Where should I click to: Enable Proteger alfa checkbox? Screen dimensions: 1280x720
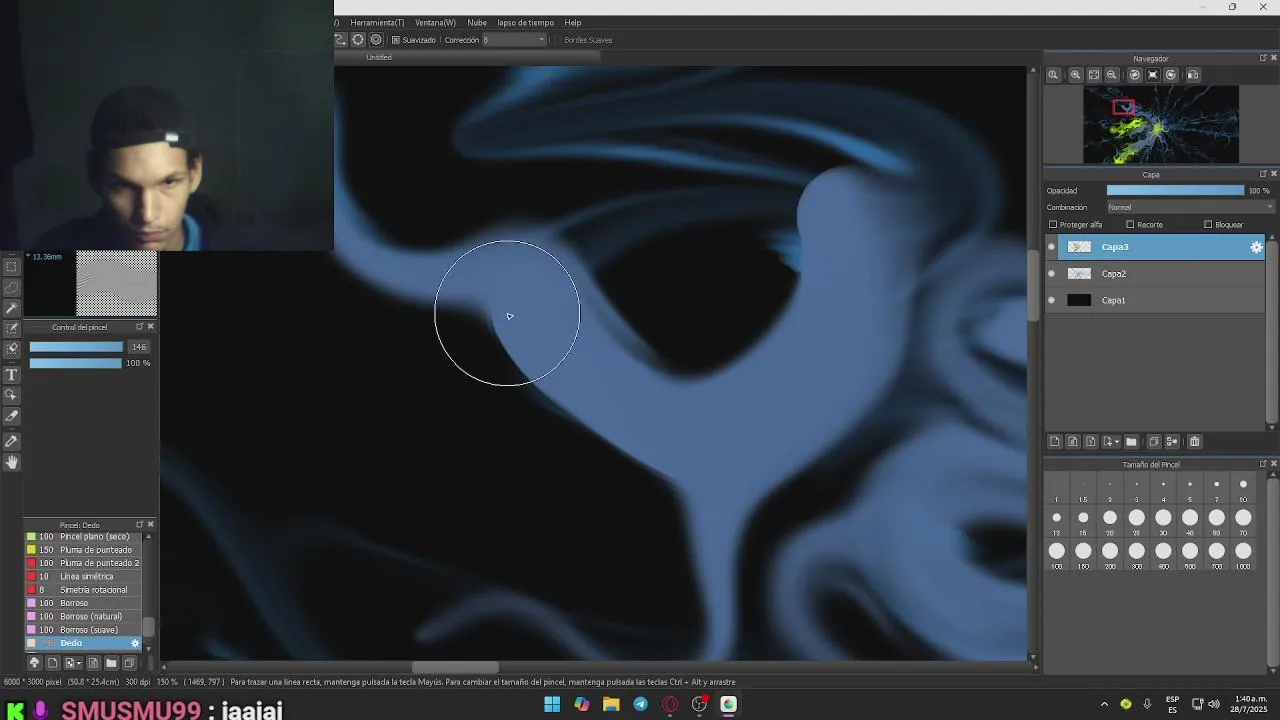tap(1053, 225)
